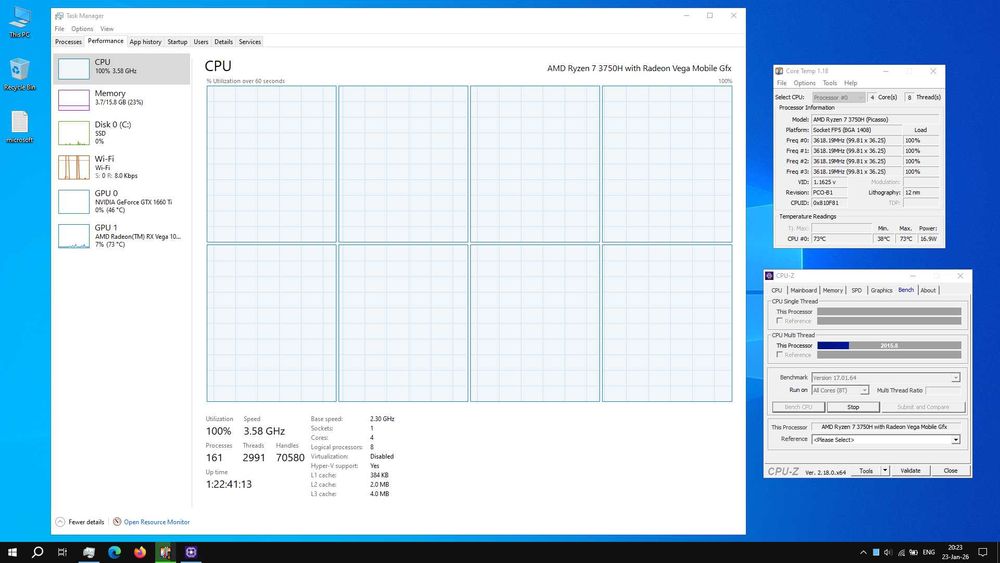Switch to the Services tab
Image resolution: width=1000 pixels, height=563 pixels.
[250, 41]
